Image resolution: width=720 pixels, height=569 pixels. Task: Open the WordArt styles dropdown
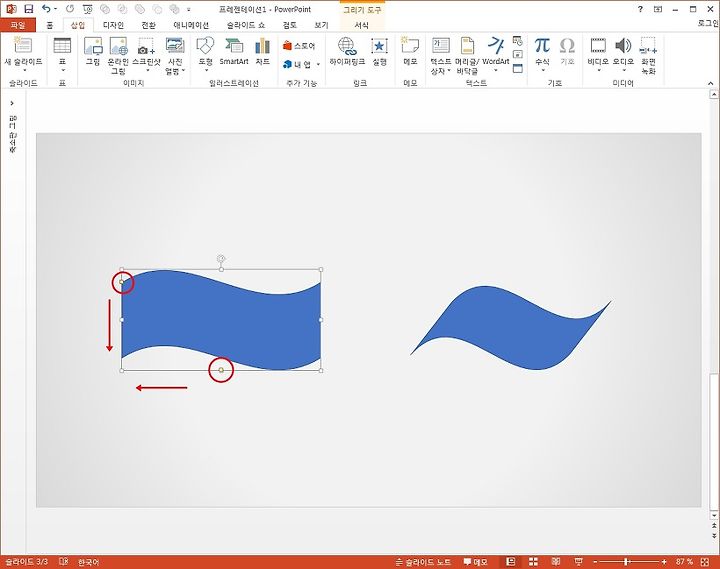click(496, 54)
